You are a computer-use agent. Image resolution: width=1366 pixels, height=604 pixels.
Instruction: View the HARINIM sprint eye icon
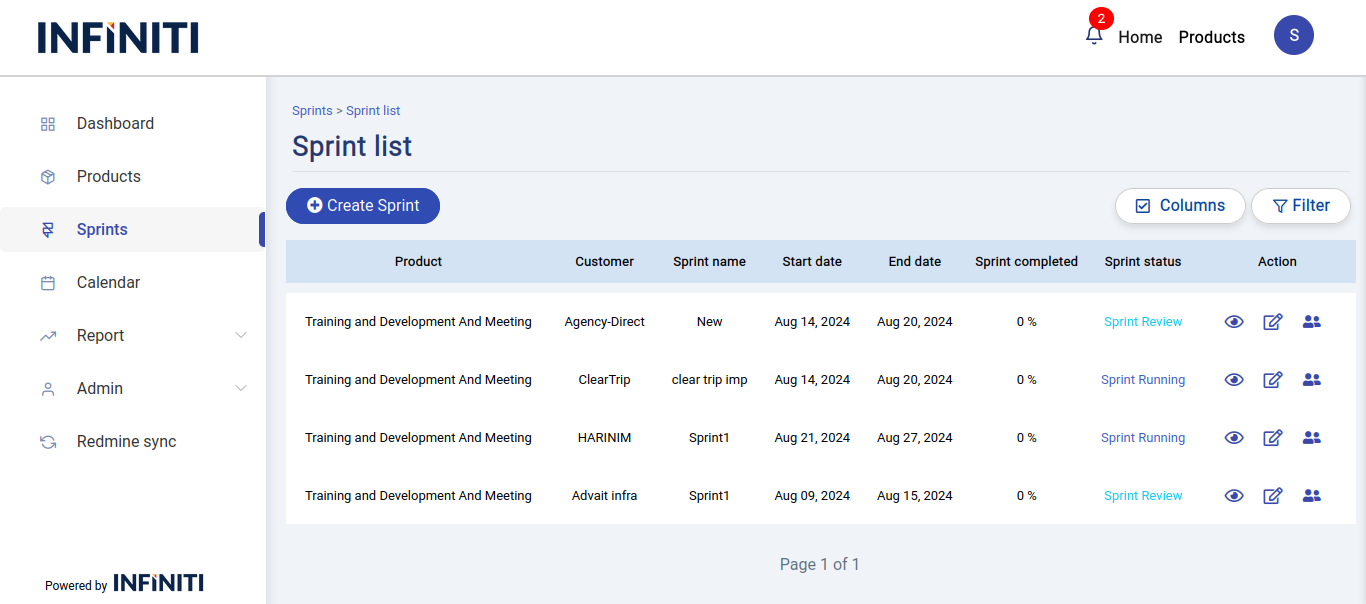tap(1234, 438)
